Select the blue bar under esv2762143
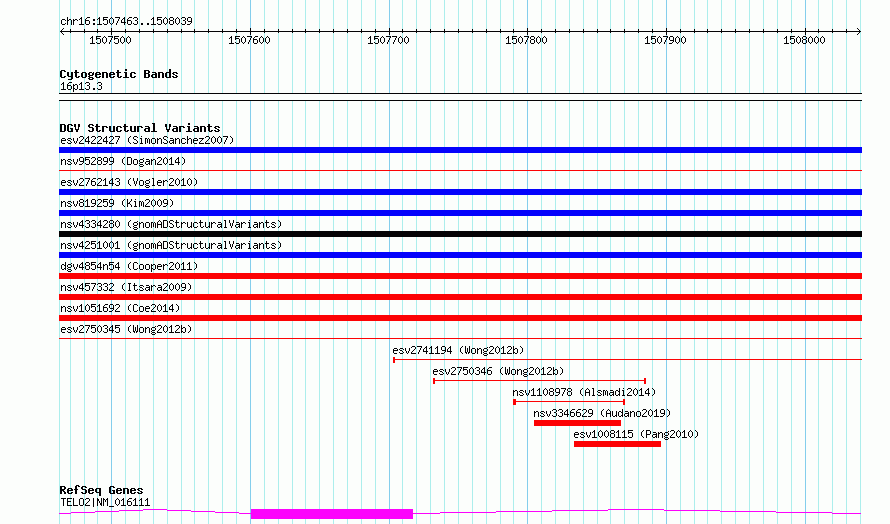 pos(460,192)
